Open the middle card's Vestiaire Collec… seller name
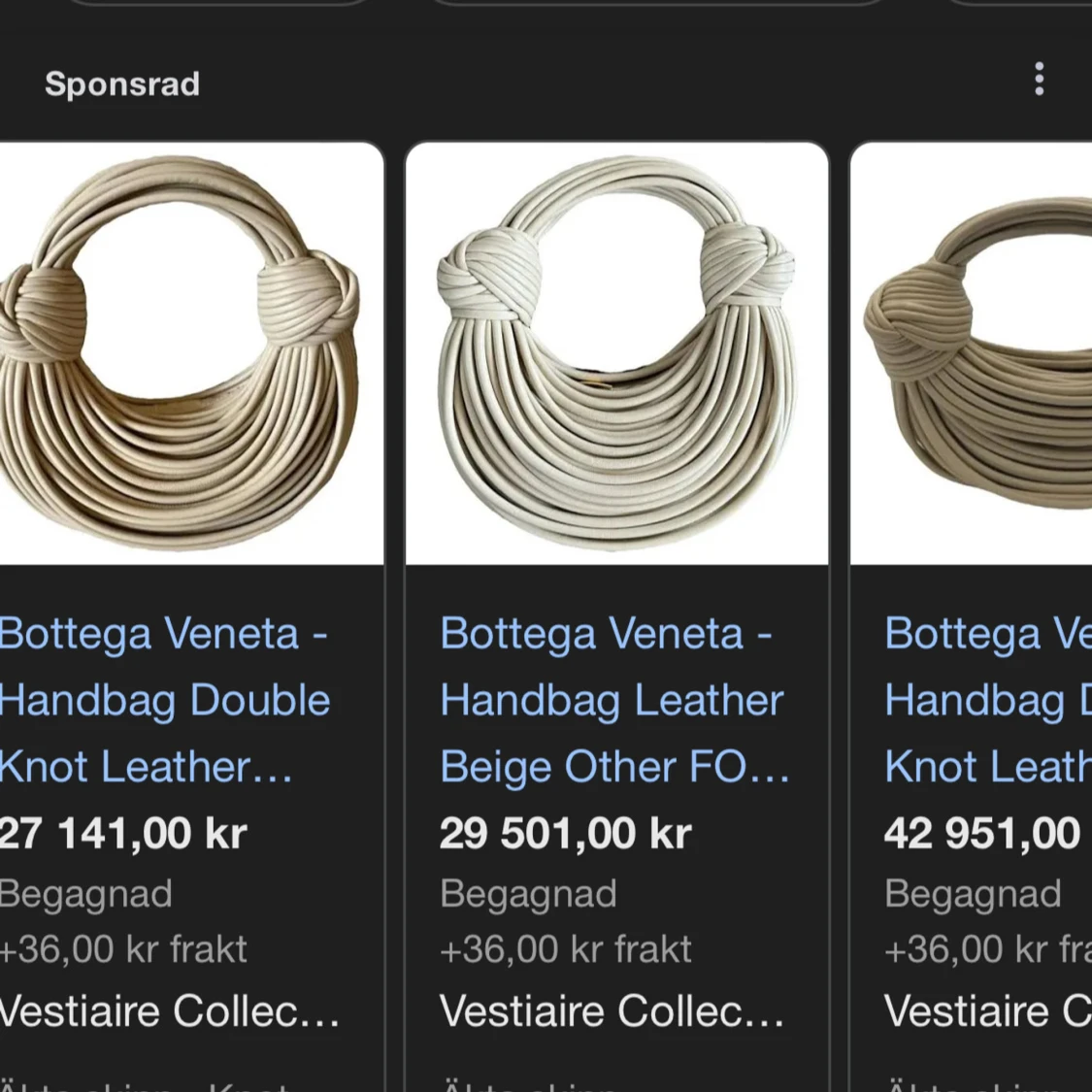The height and width of the screenshot is (1092, 1092). click(x=612, y=1010)
